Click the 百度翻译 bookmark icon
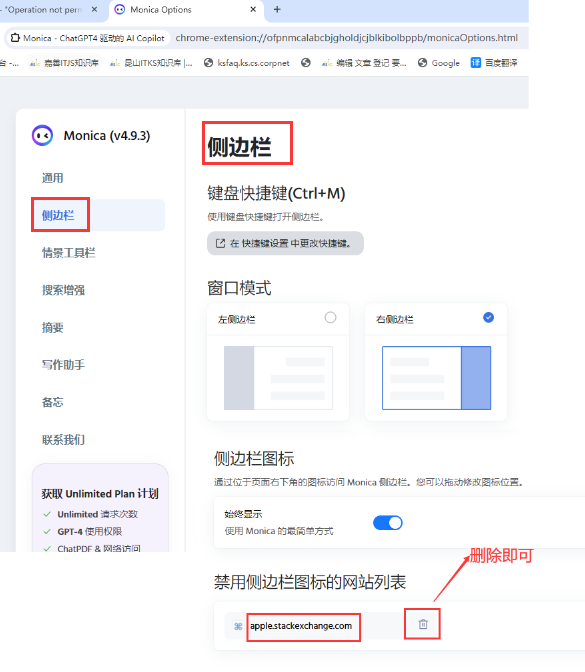585x672 pixels. (x=476, y=63)
